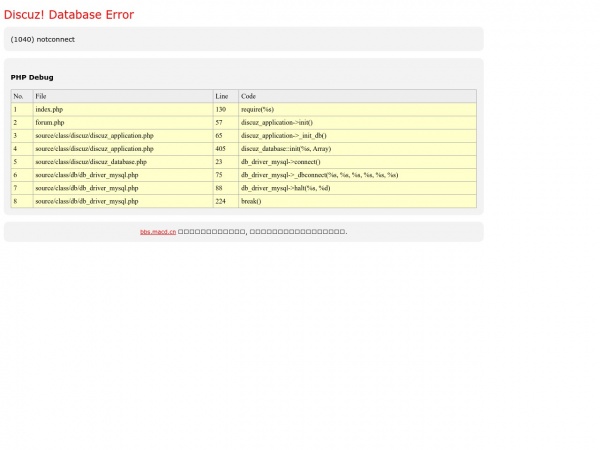Click row number 6 cell

22,175
